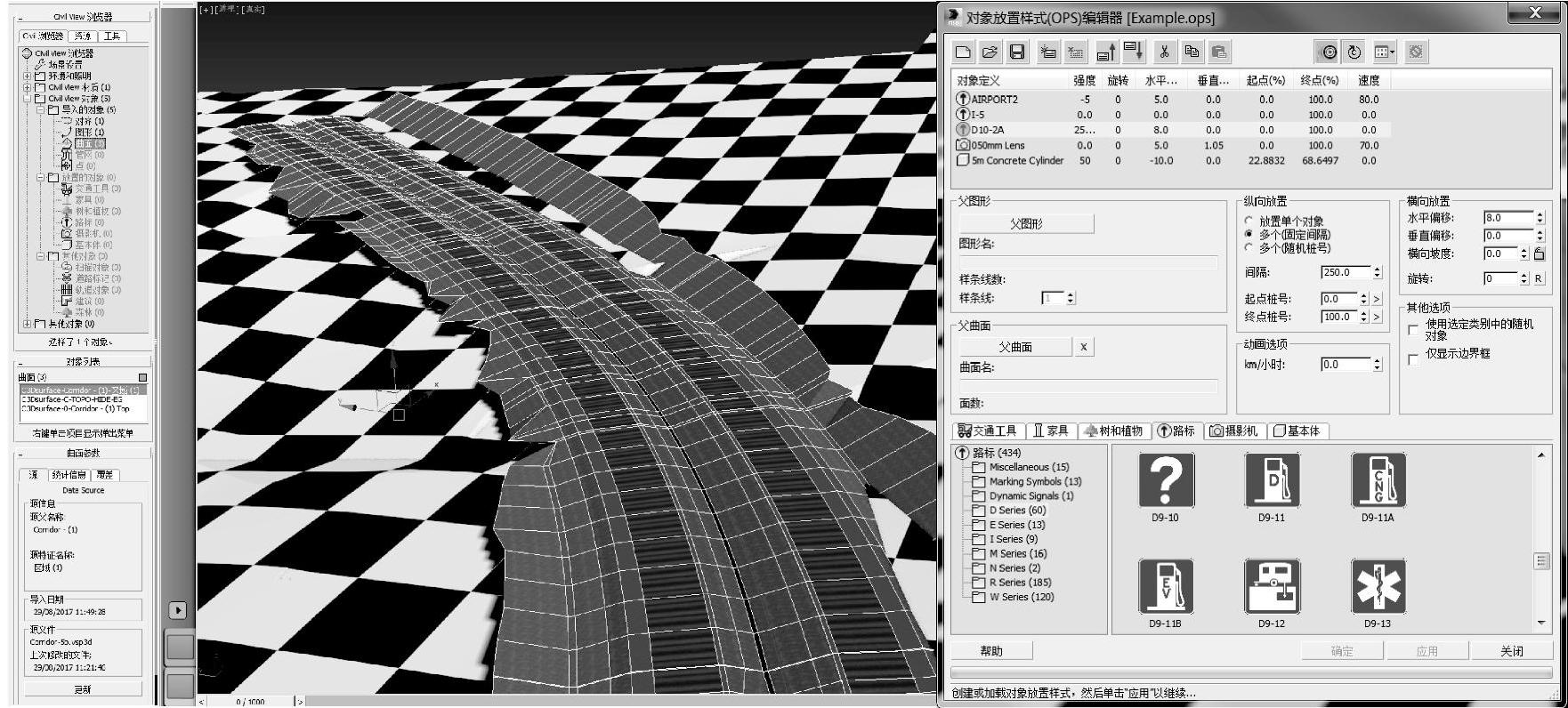1568x708 pixels.
Task: Click the time slider showing 0 / 1000
Action: (x=250, y=702)
